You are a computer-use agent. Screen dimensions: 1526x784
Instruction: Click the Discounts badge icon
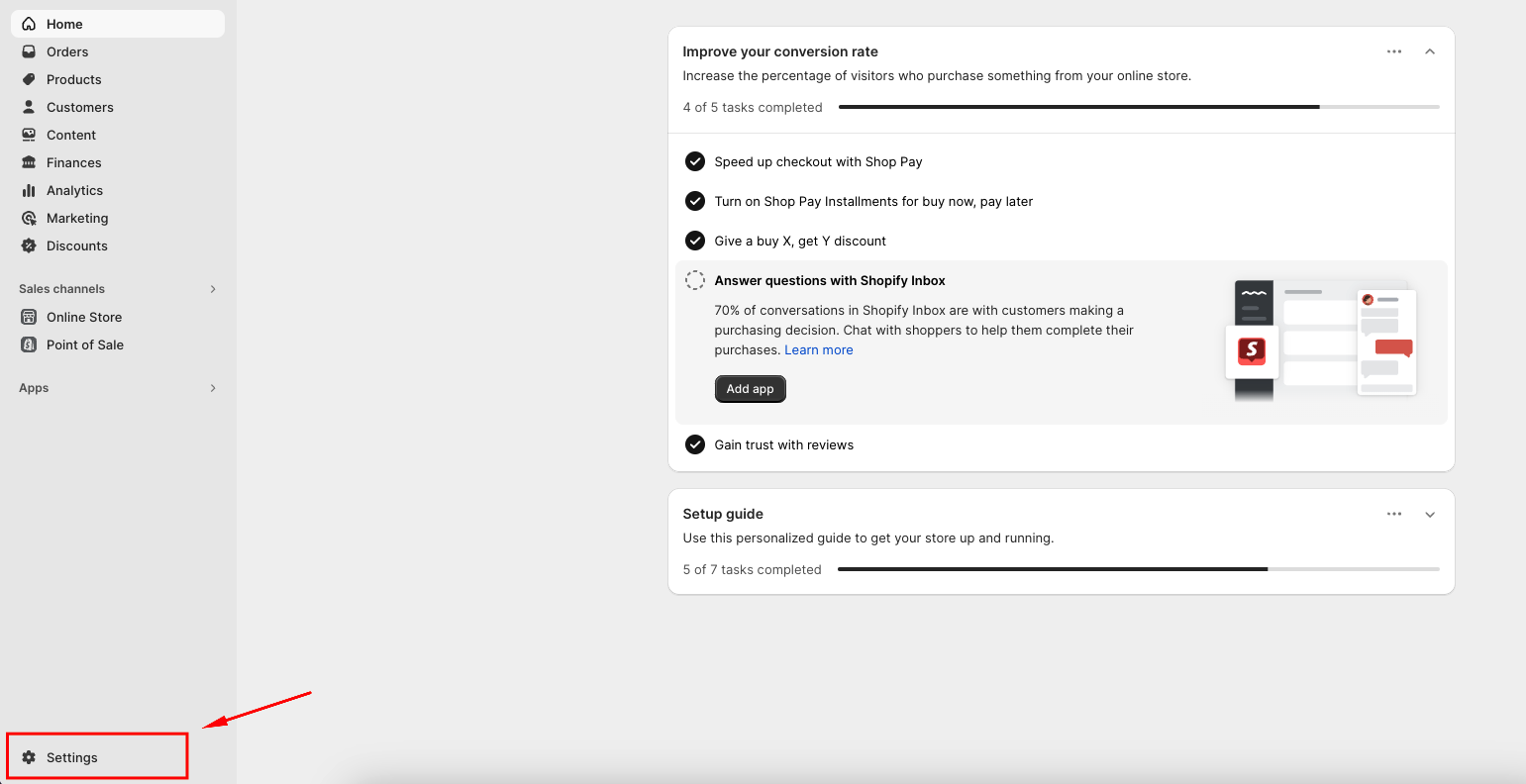(x=29, y=245)
